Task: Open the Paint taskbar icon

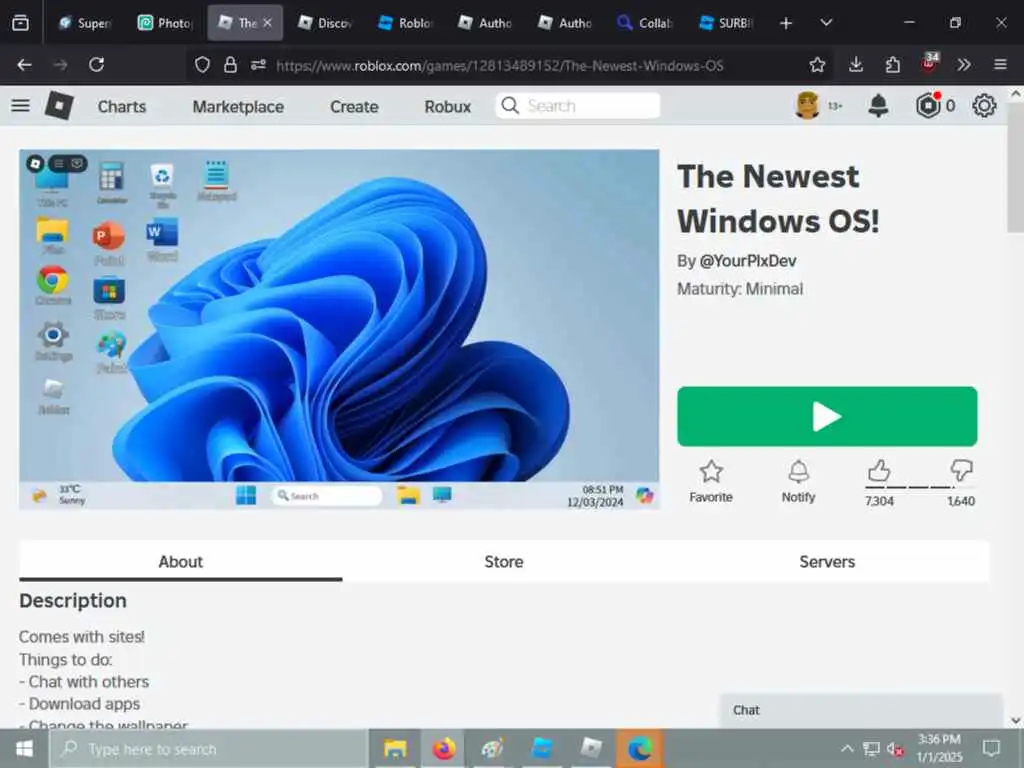Action: point(492,748)
